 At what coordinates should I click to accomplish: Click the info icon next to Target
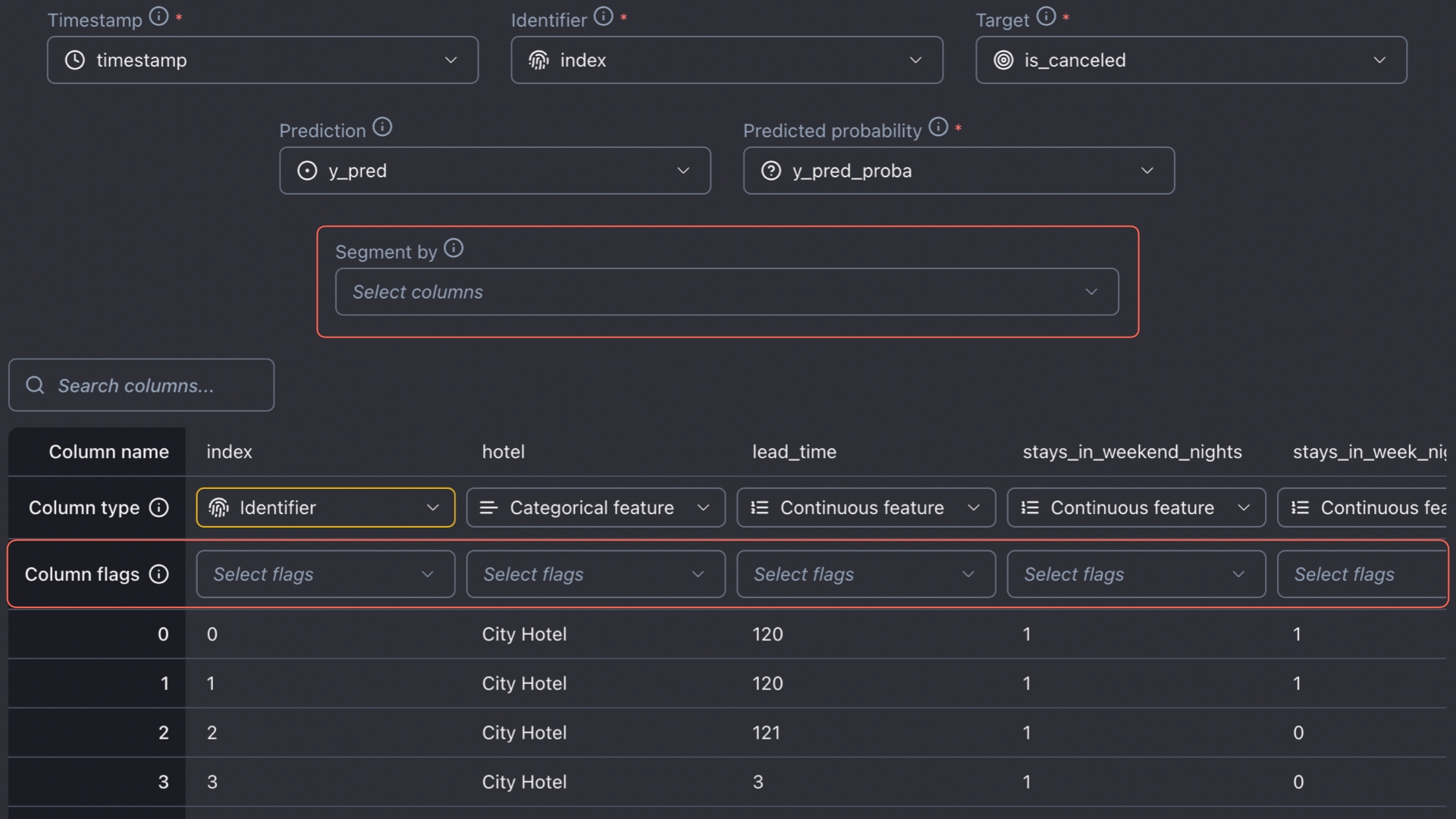(x=1046, y=17)
